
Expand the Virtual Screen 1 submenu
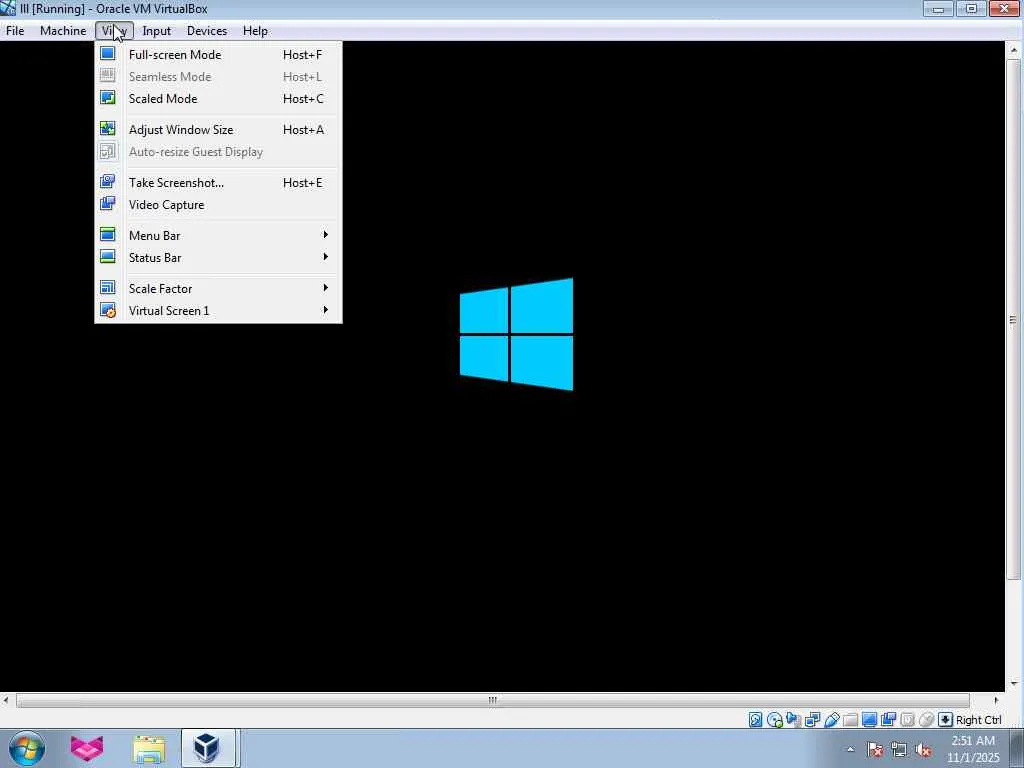[x=218, y=310]
